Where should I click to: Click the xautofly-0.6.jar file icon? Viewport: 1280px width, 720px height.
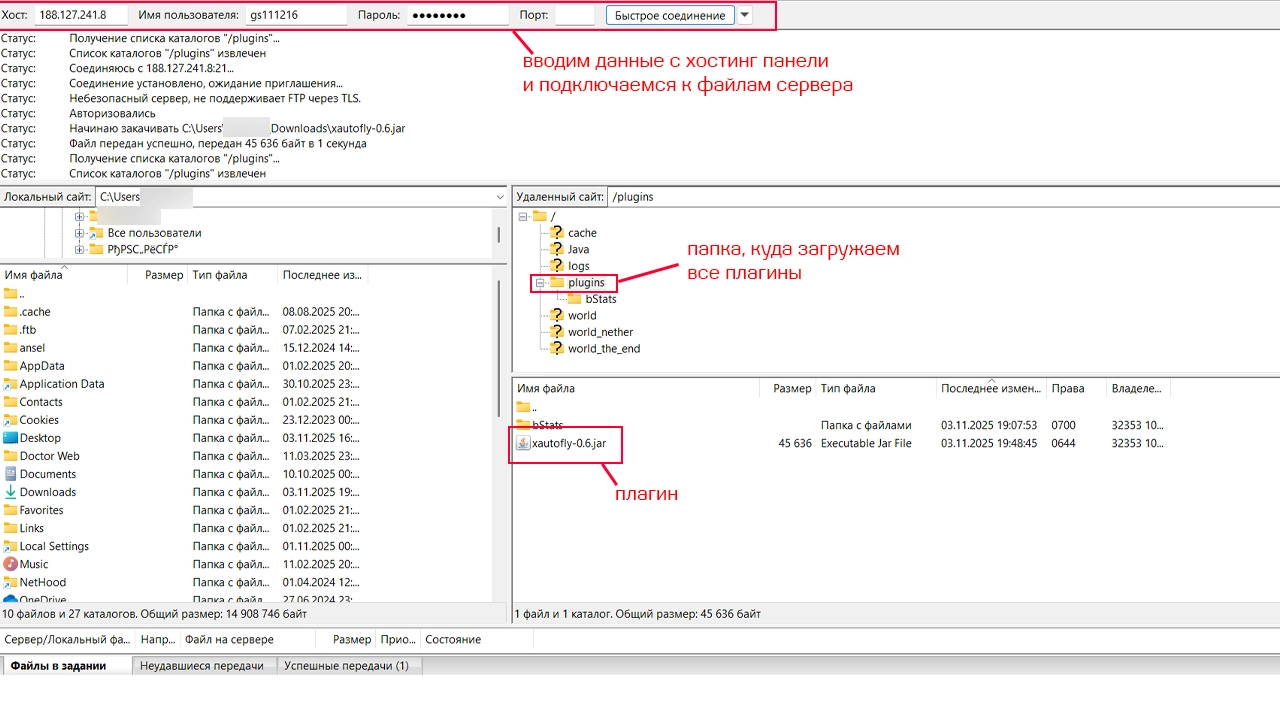point(523,443)
